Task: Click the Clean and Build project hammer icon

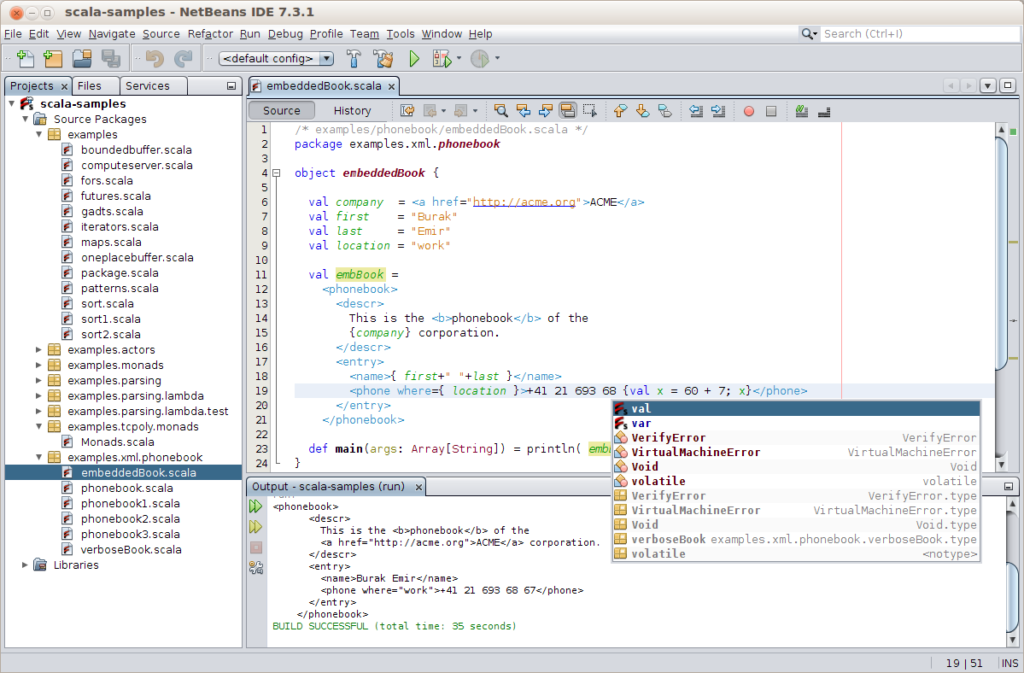Action: [383, 58]
